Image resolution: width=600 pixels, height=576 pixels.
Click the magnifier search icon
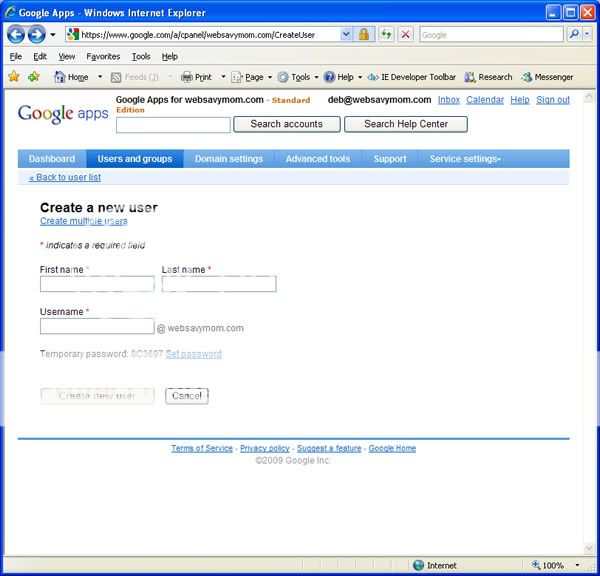tap(574, 34)
